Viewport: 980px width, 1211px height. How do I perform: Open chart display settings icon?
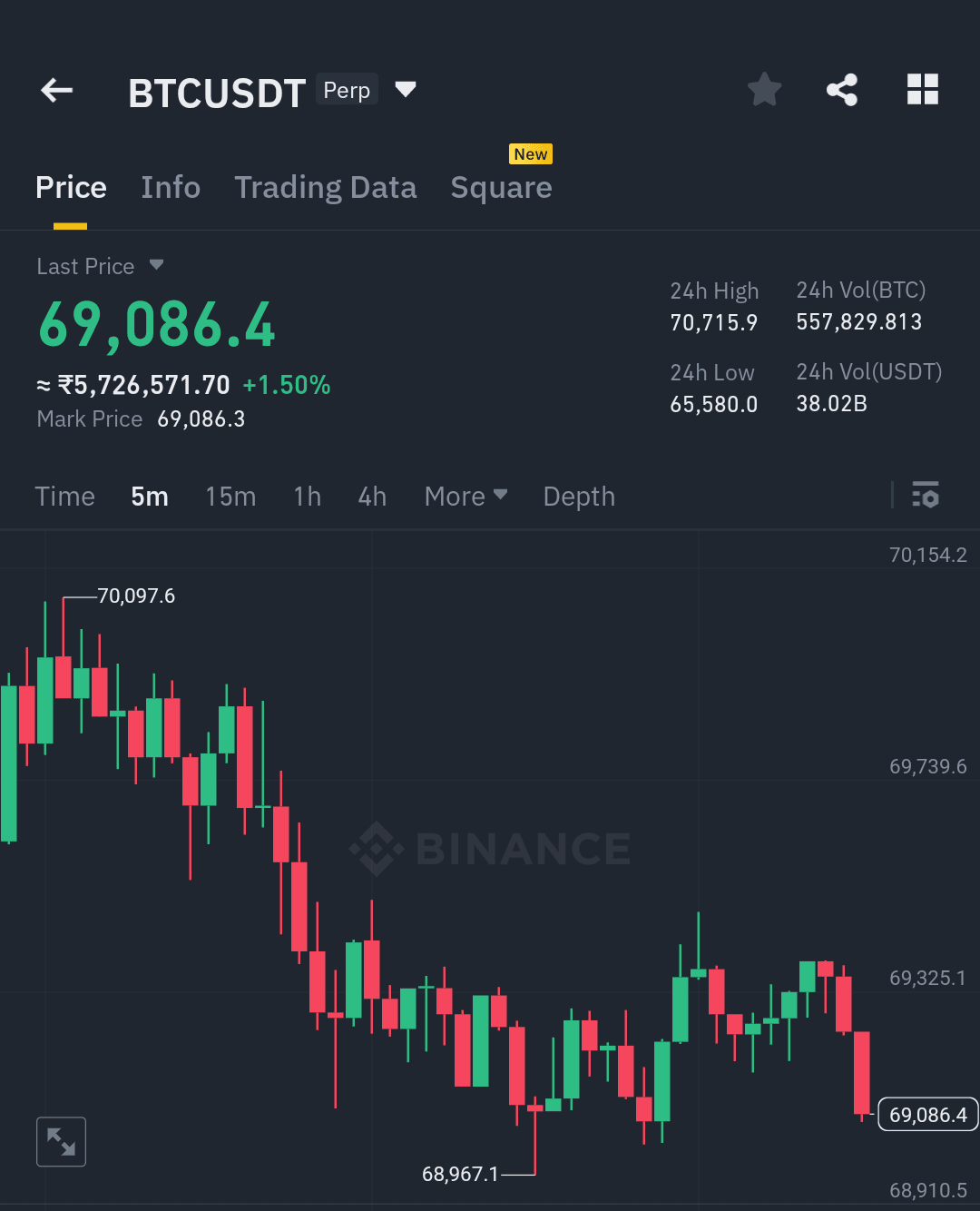(x=926, y=496)
